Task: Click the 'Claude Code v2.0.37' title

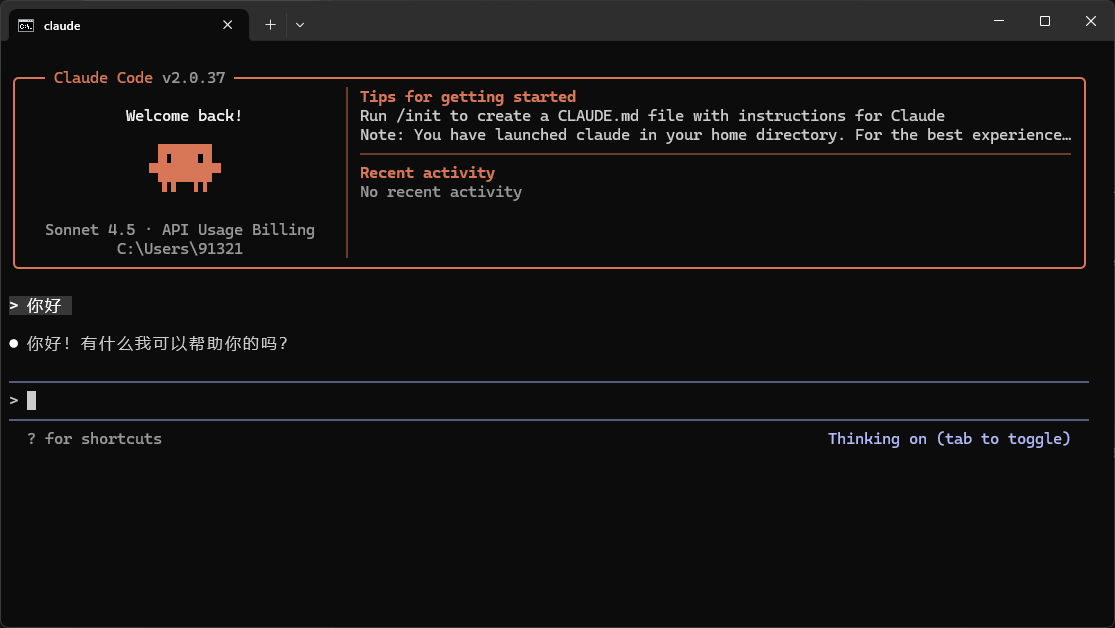Action: point(139,78)
